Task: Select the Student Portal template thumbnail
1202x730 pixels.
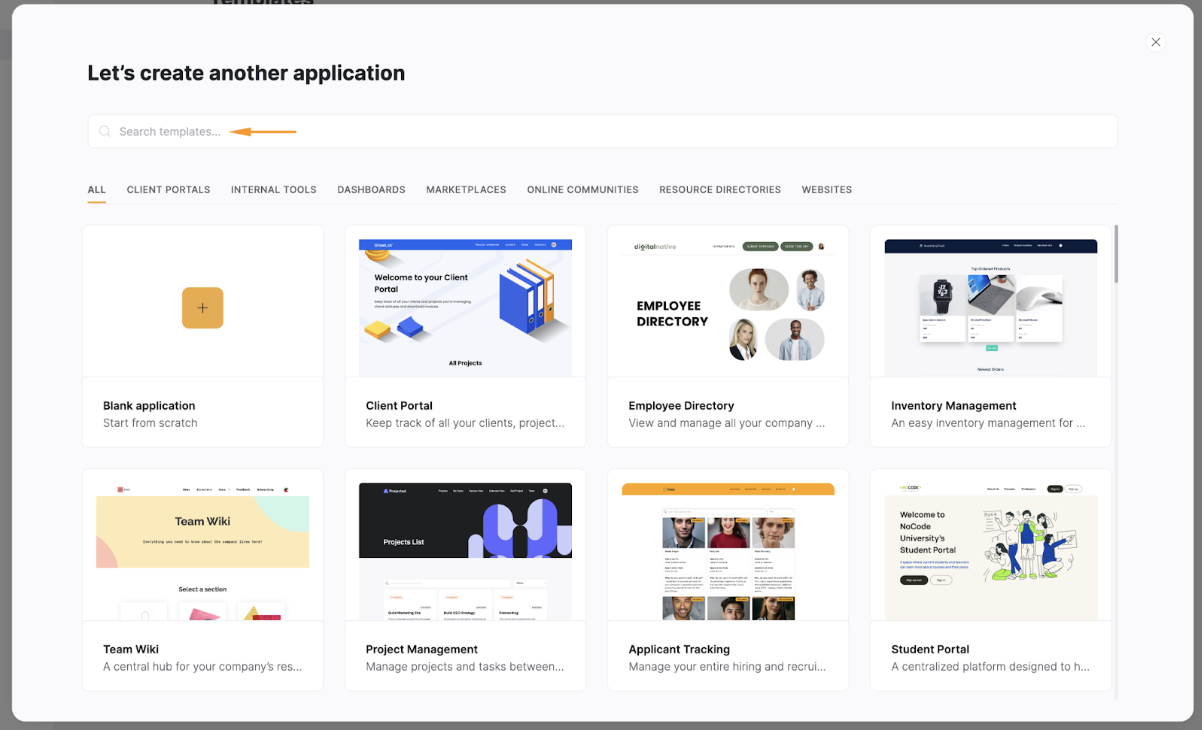Action: [991, 551]
